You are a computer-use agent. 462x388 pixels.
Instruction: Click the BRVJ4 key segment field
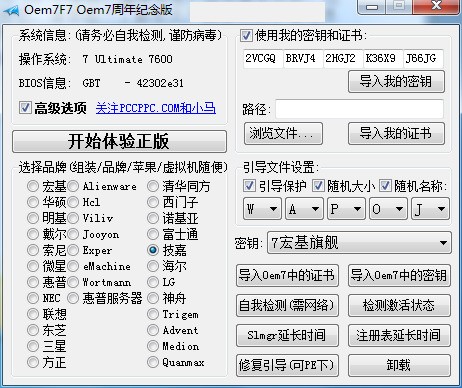click(303, 59)
